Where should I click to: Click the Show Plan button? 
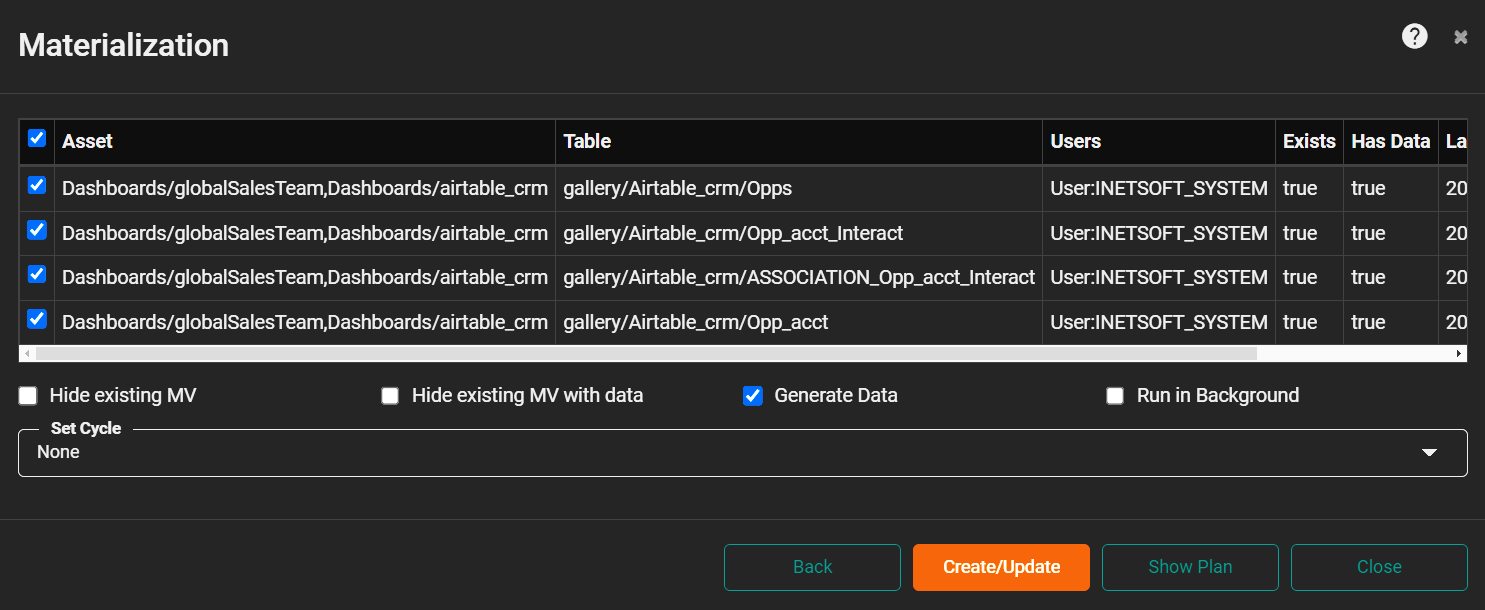pos(1190,567)
